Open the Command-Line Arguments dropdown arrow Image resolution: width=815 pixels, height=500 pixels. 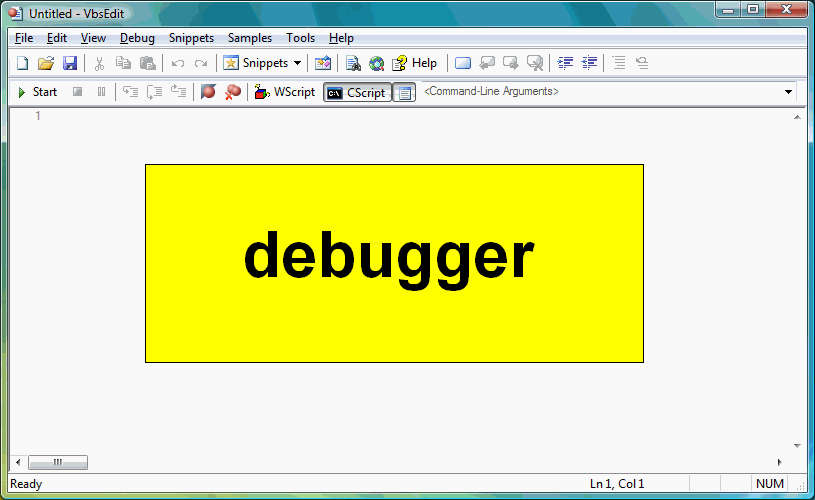(x=788, y=92)
